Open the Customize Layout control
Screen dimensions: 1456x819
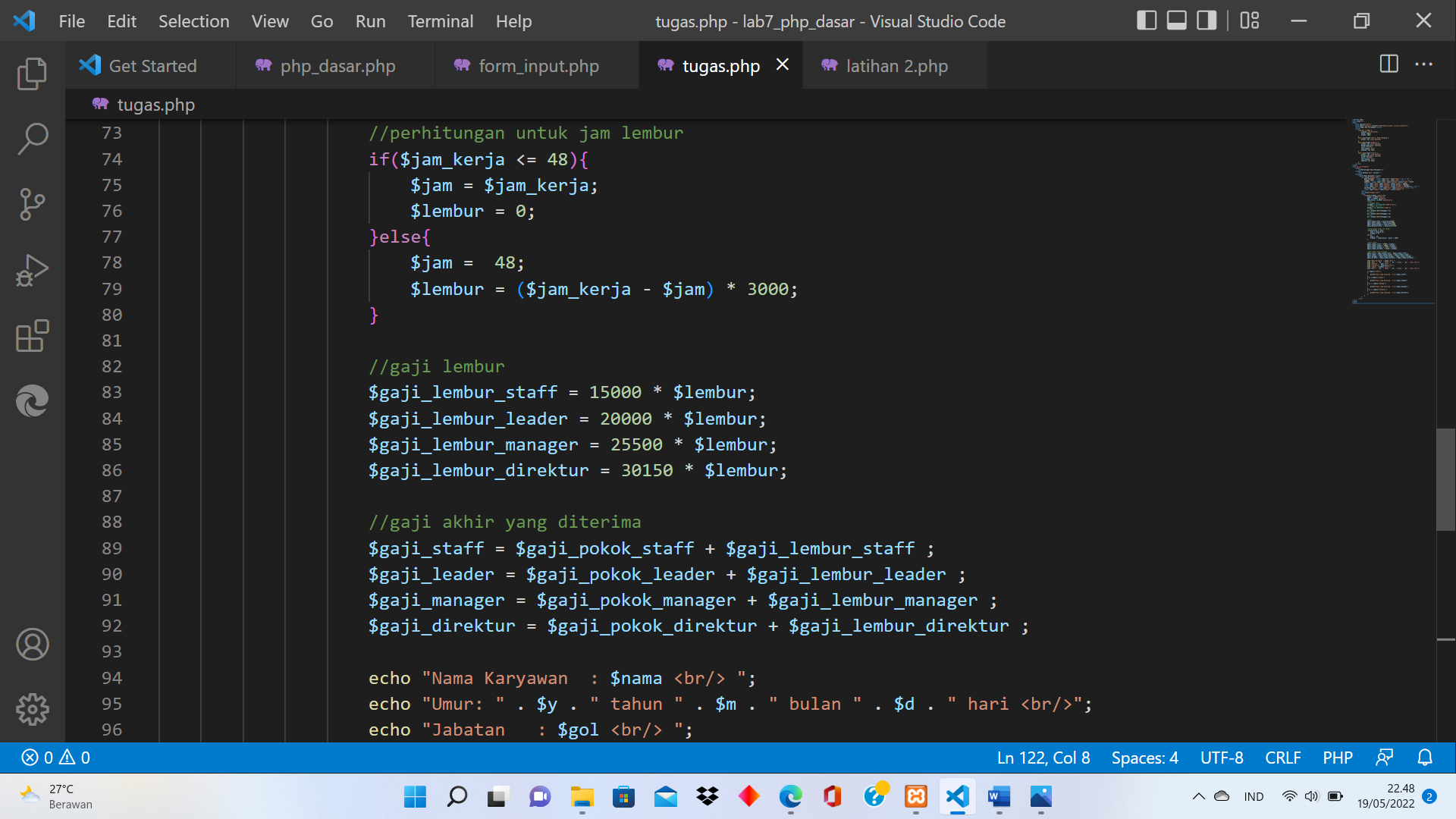click(x=1248, y=20)
